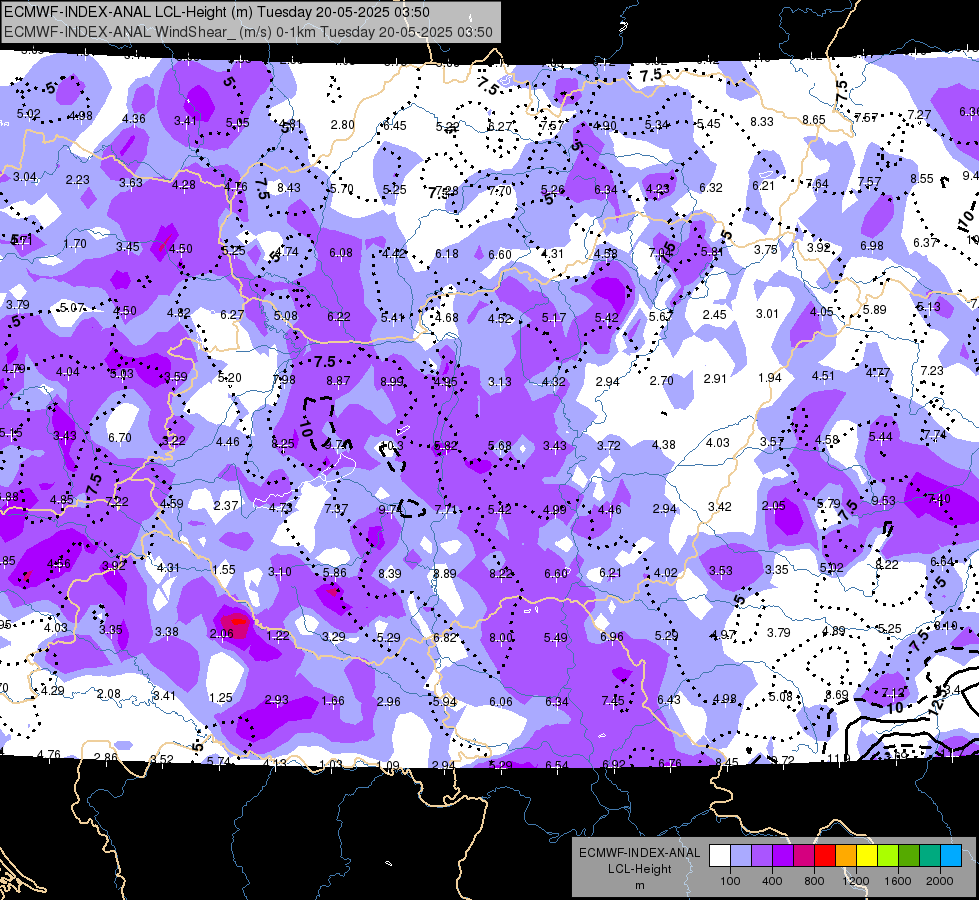Click the legend tick label 400

(x=772, y=881)
